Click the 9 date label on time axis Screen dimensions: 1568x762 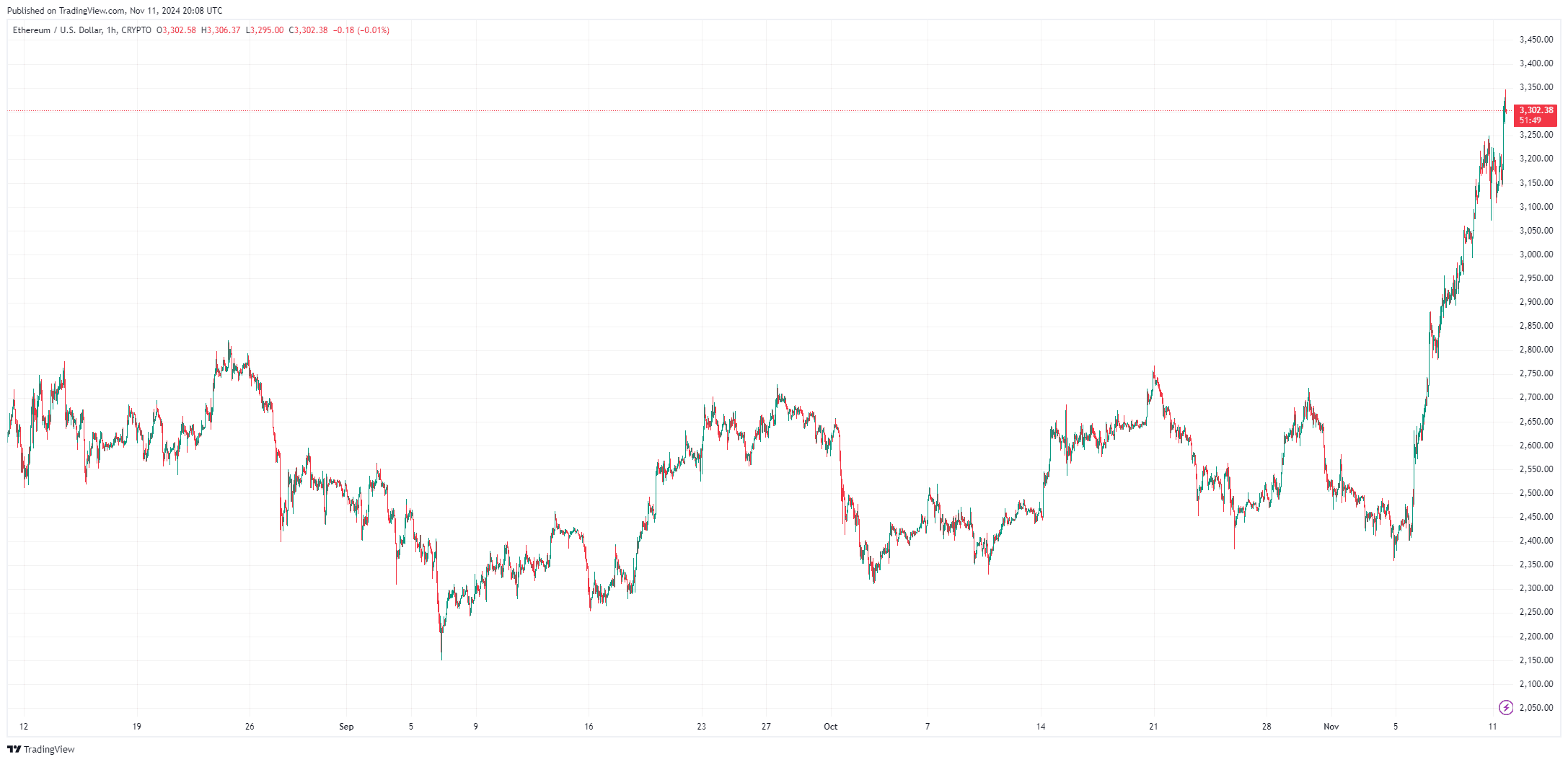475,727
